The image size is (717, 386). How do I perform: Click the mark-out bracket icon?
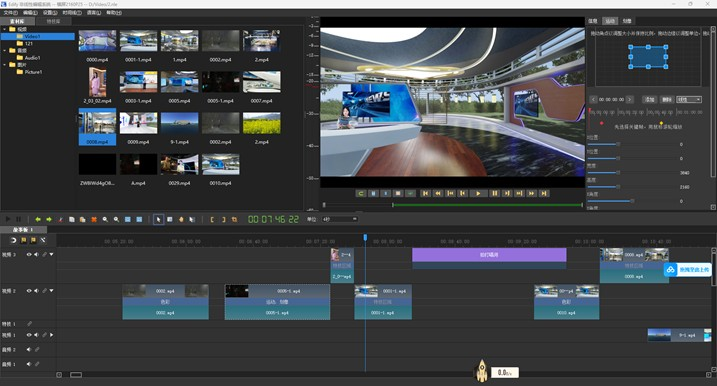tap(223, 220)
